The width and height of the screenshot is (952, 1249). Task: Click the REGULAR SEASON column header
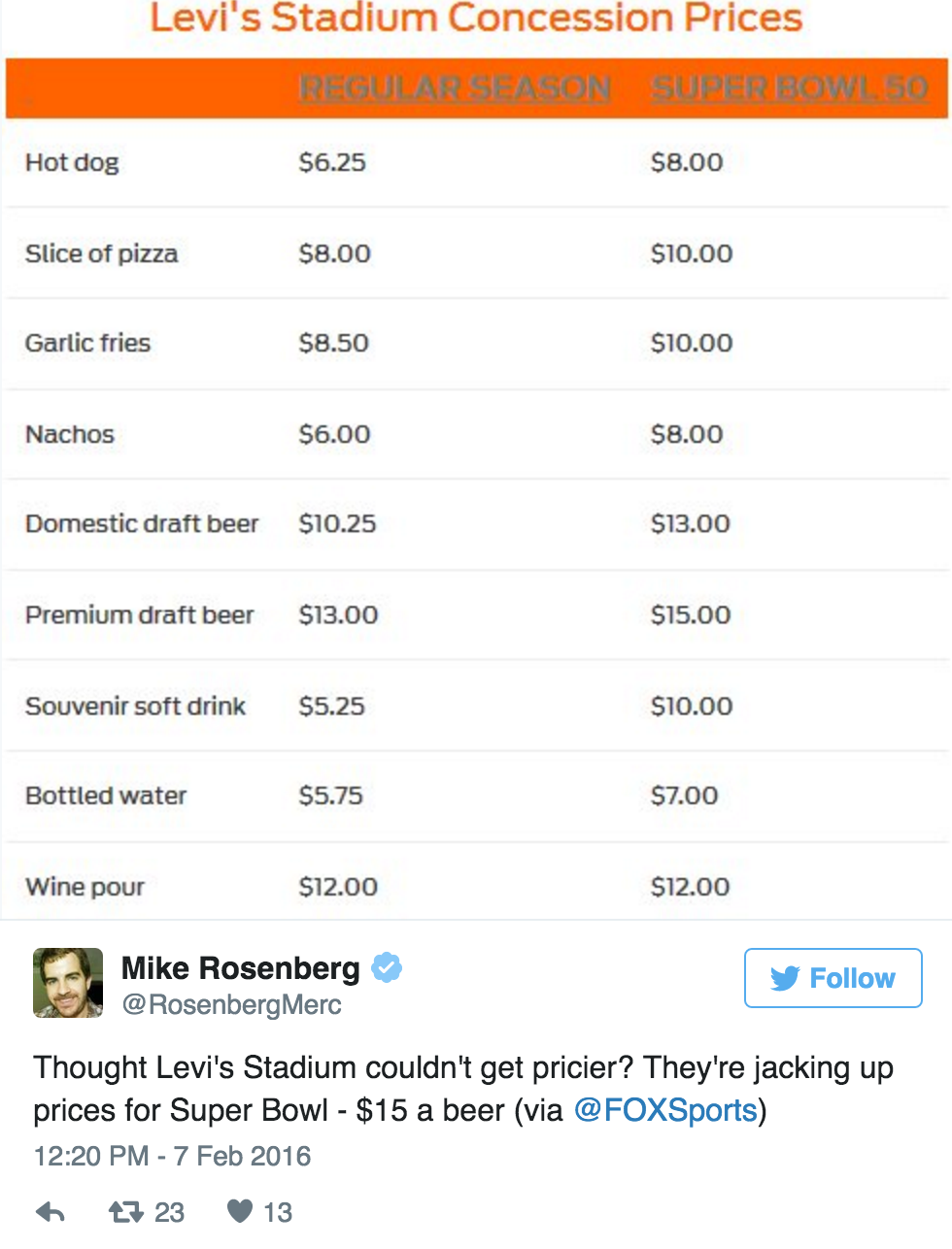tap(455, 88)
